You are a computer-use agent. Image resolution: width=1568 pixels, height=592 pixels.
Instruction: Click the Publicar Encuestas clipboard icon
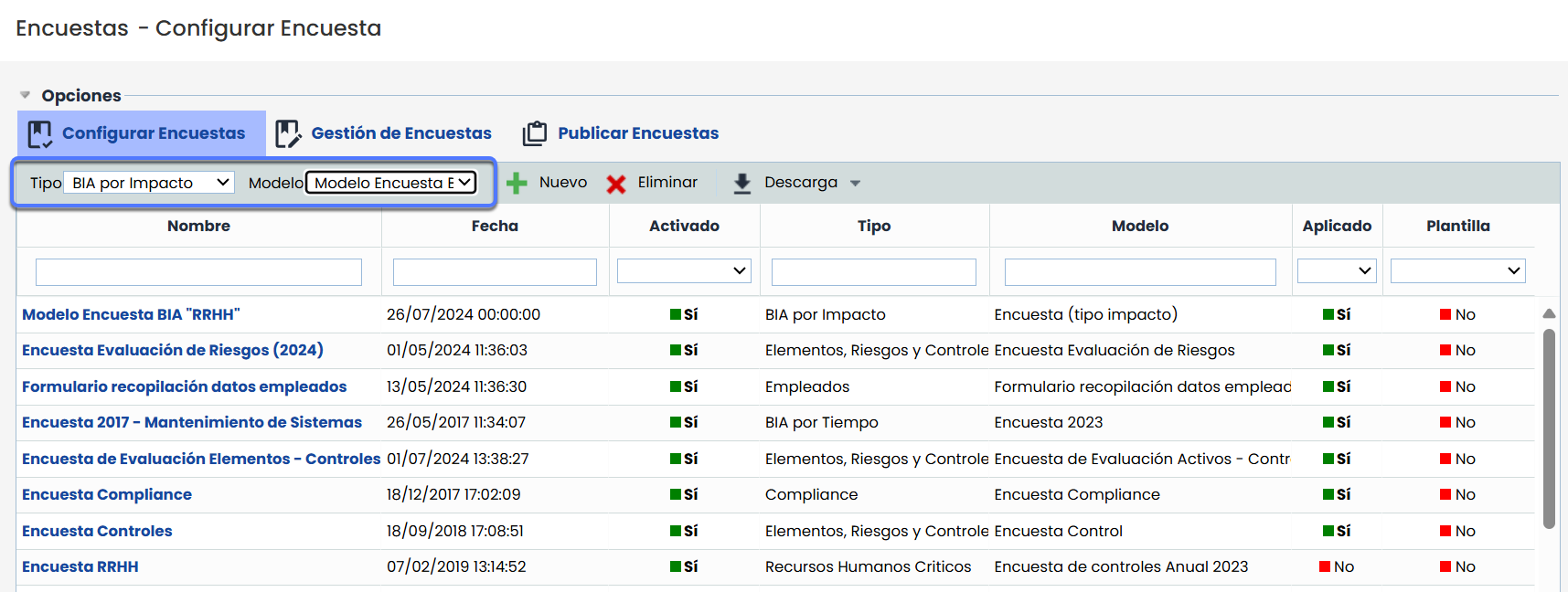pos(535,134)
